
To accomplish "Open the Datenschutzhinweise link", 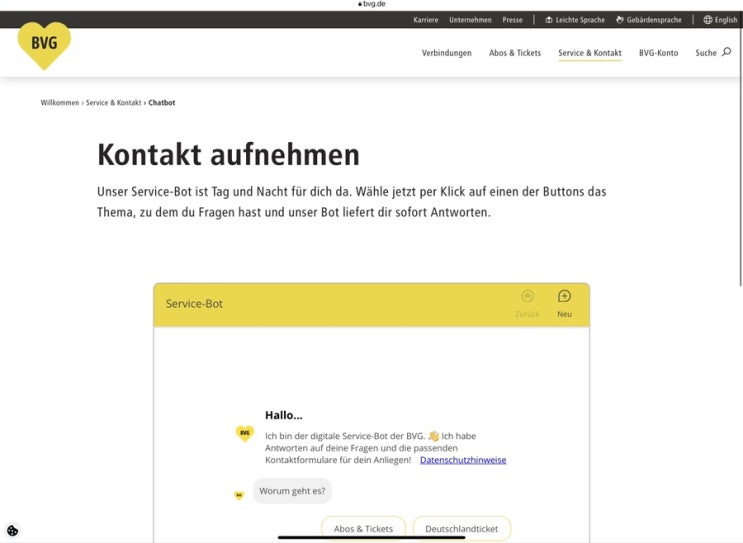I will tap(462, 460).
